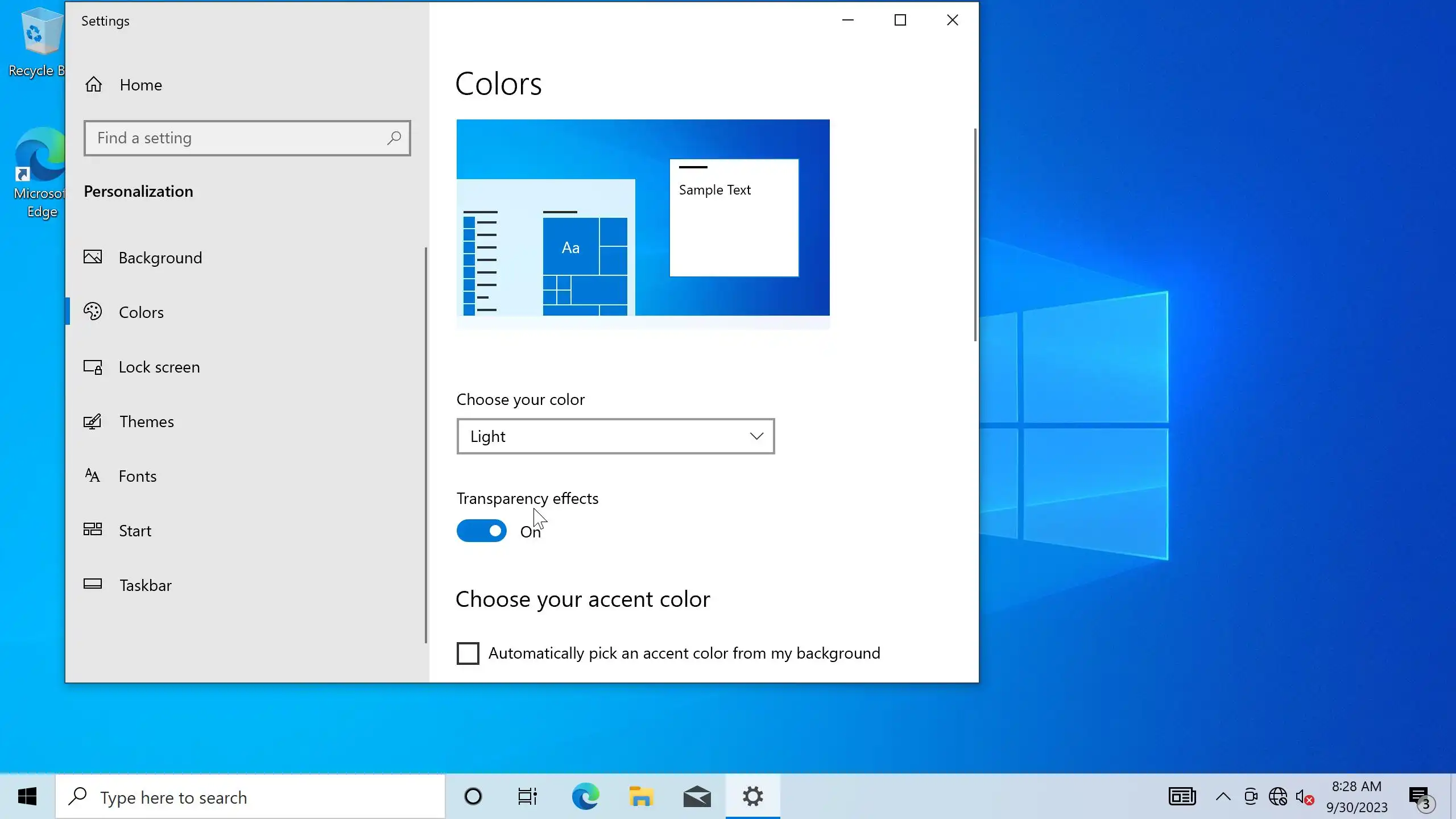The image size is (1456, 819).
Task: Open the Windows Start menu
Action: pos(27,797)
